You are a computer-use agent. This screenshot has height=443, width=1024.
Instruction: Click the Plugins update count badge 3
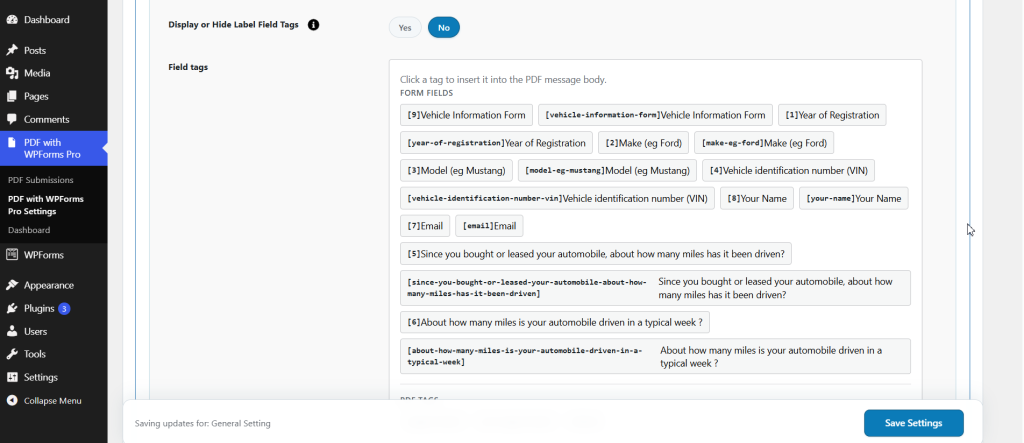tap(64, 308)
